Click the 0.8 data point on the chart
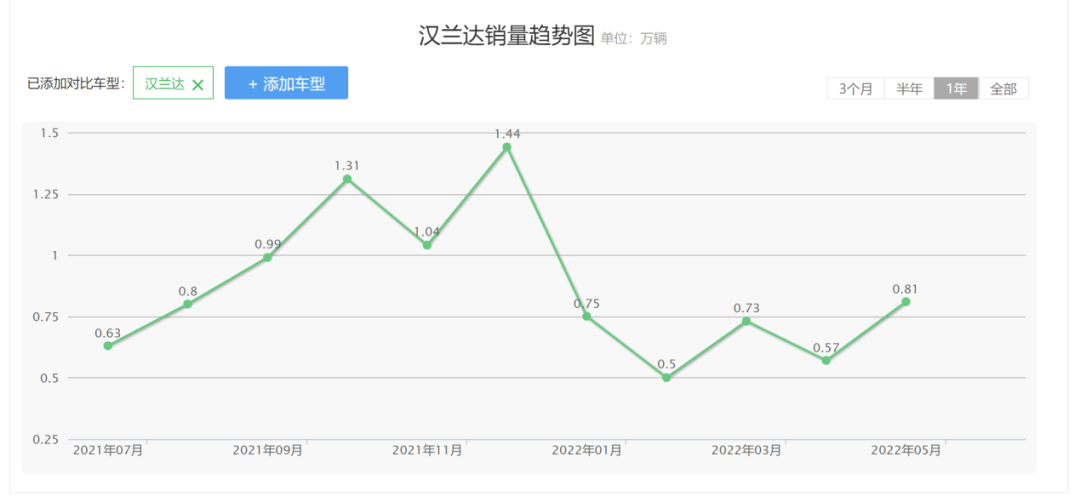The image size is (1080, 502). (x=187, y=304)
